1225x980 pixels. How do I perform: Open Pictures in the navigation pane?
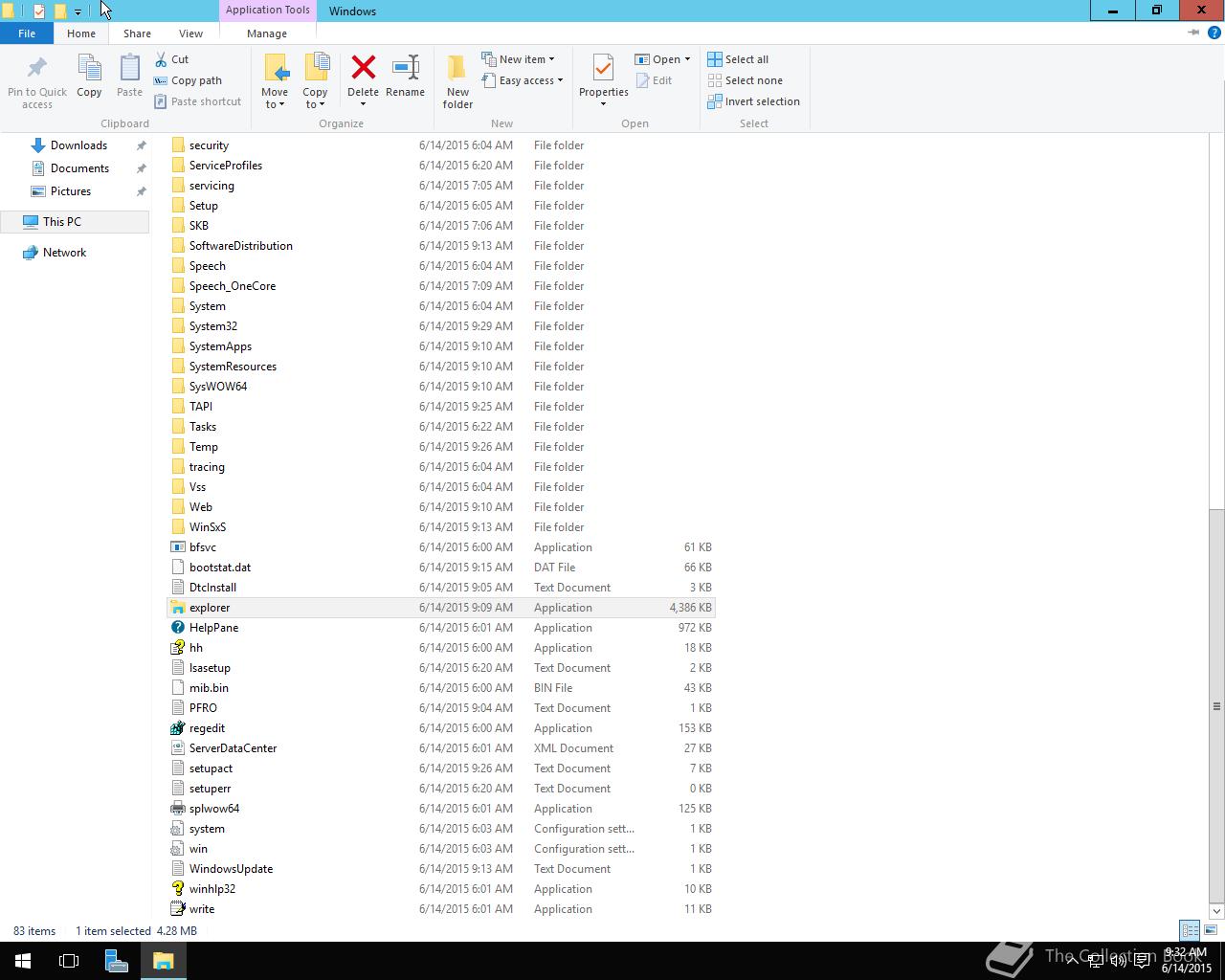tap(71, 191)
